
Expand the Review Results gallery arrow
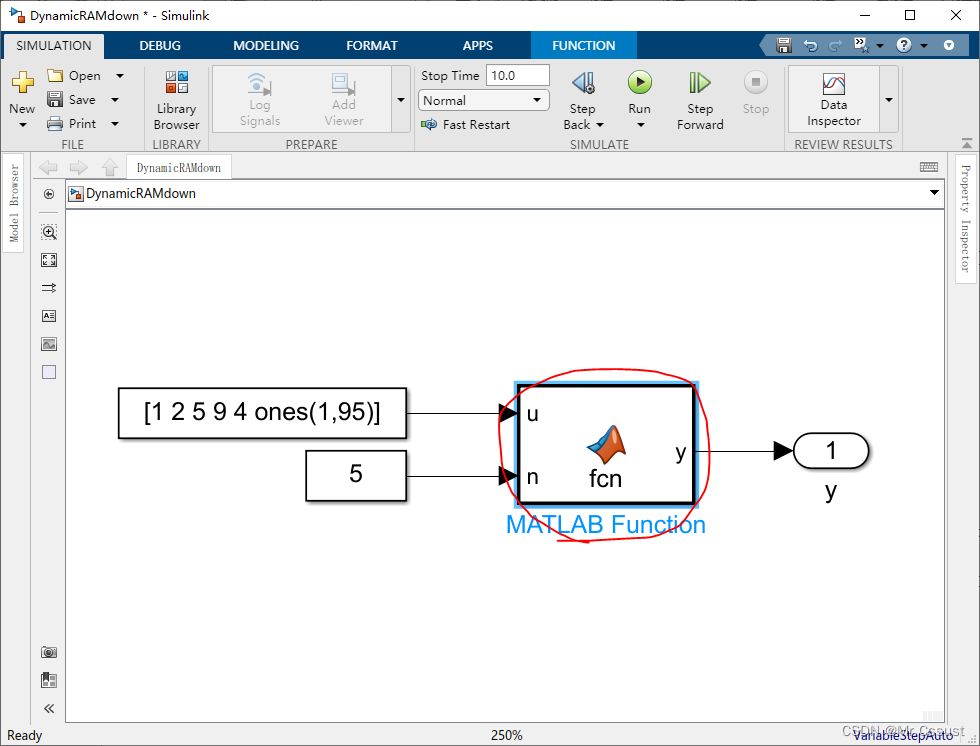(x=889, y=100)
